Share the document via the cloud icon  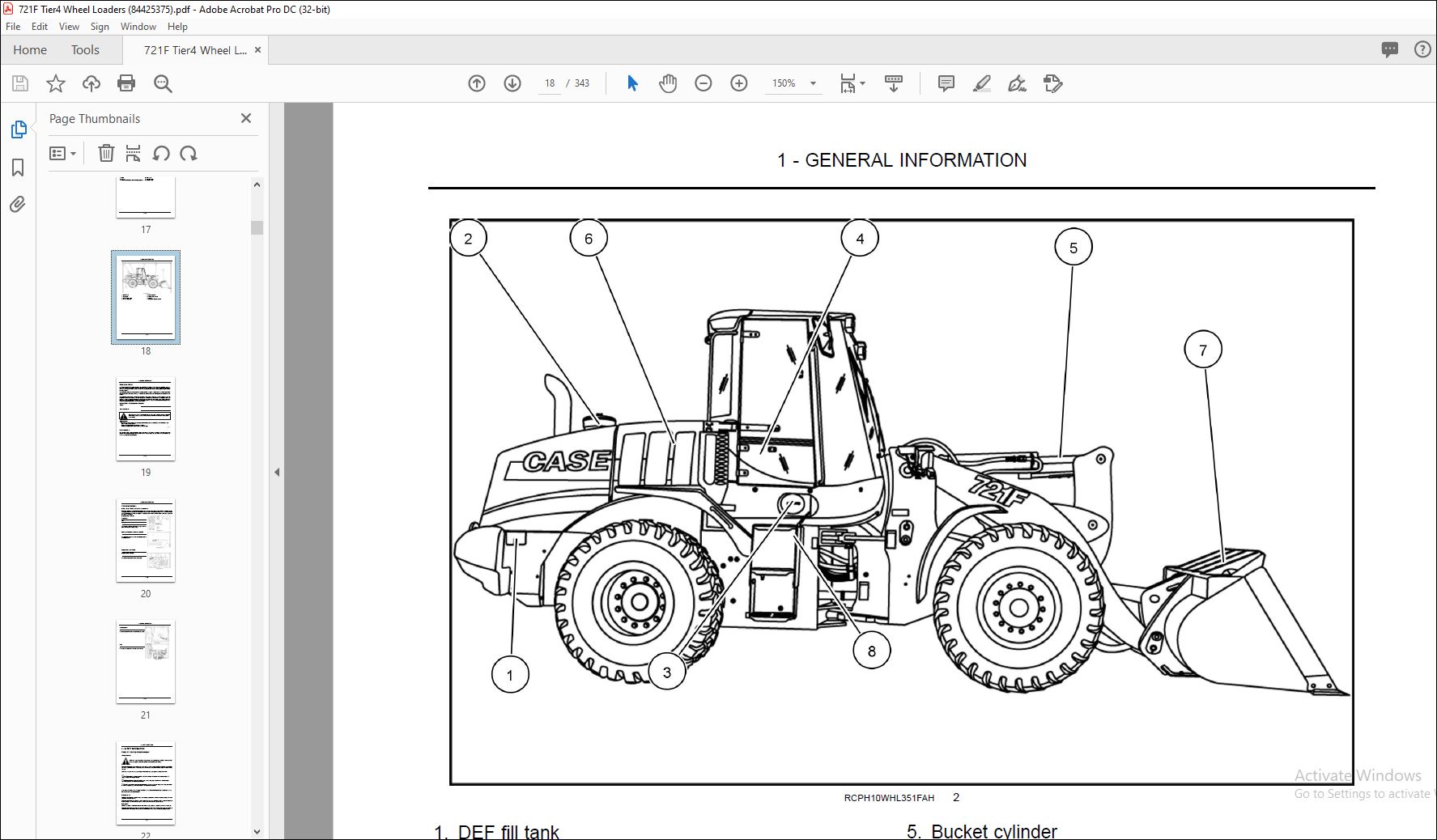coord(91,83)
